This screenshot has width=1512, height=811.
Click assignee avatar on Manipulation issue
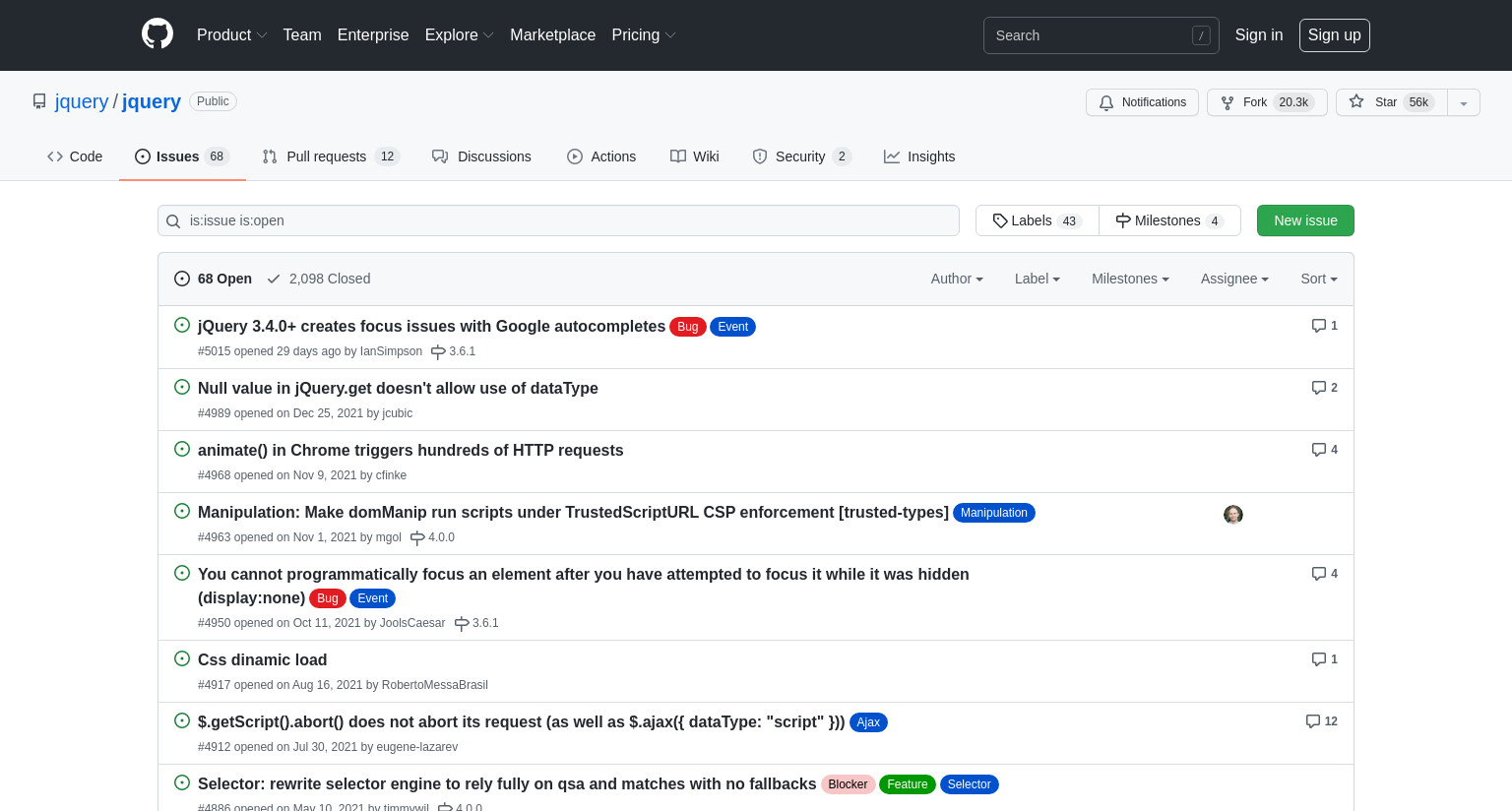coord(1233,515)
